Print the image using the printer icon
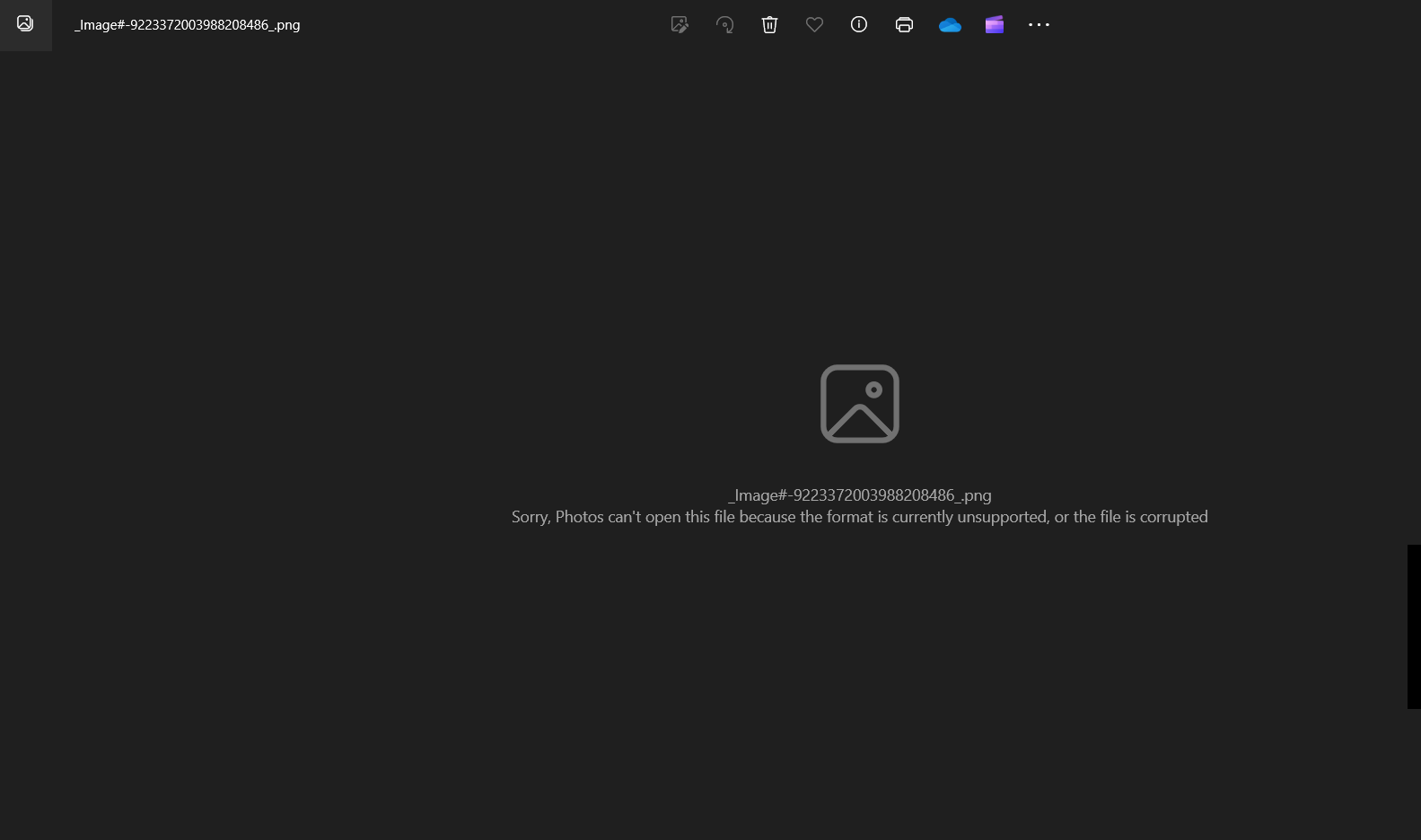The image size is (1421, 840). (904, 25)
